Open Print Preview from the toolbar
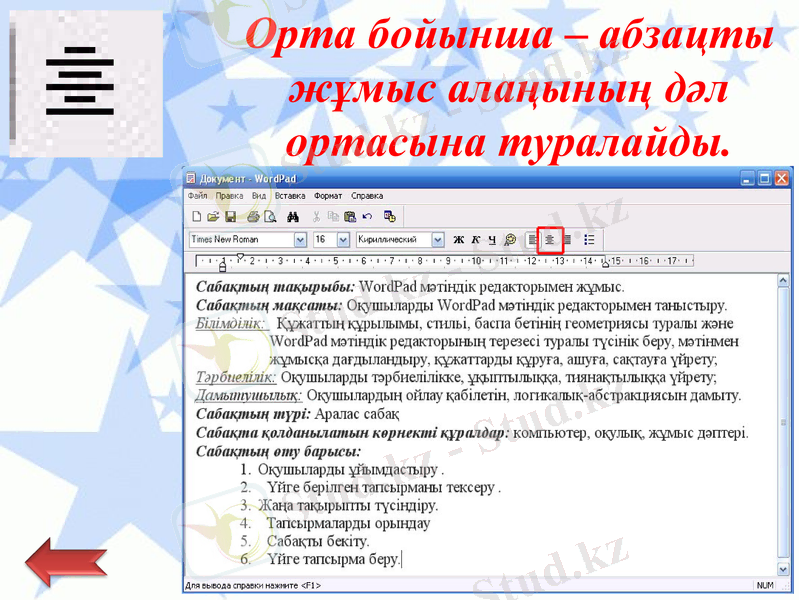 tap(270, 217)
